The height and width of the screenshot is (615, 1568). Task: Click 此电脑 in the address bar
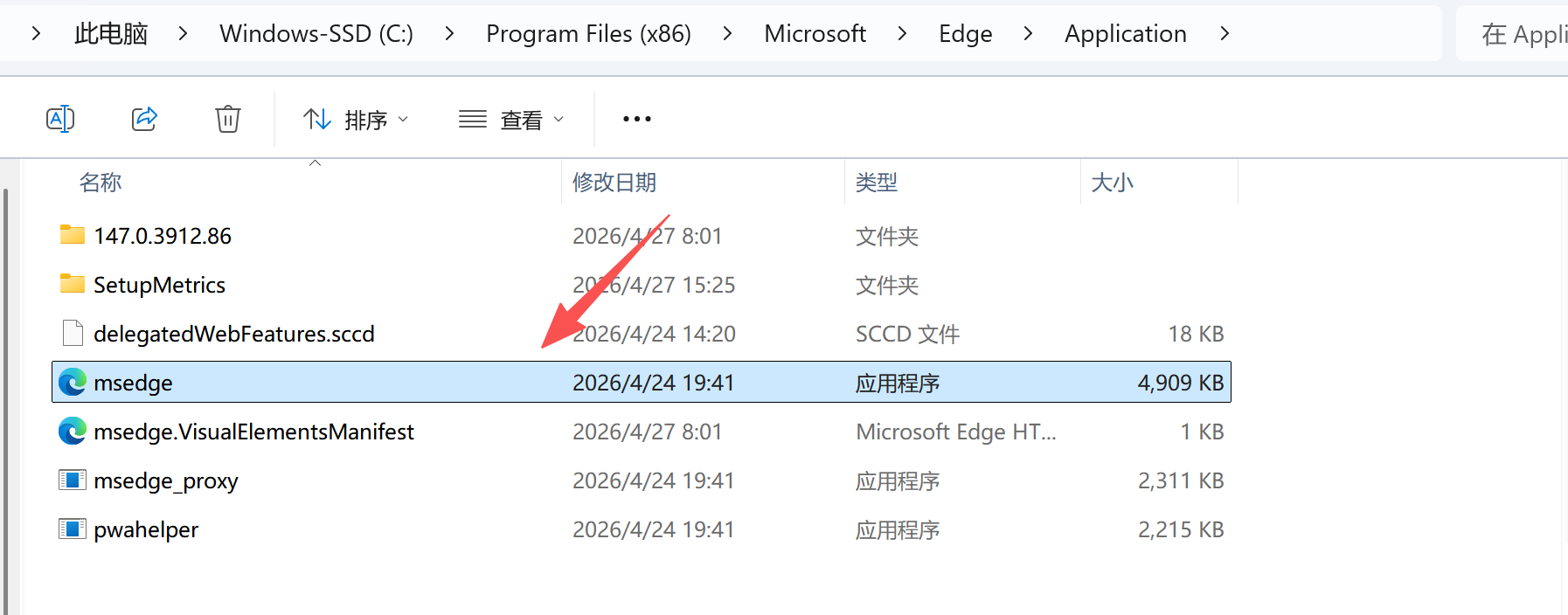coord(111,34)
